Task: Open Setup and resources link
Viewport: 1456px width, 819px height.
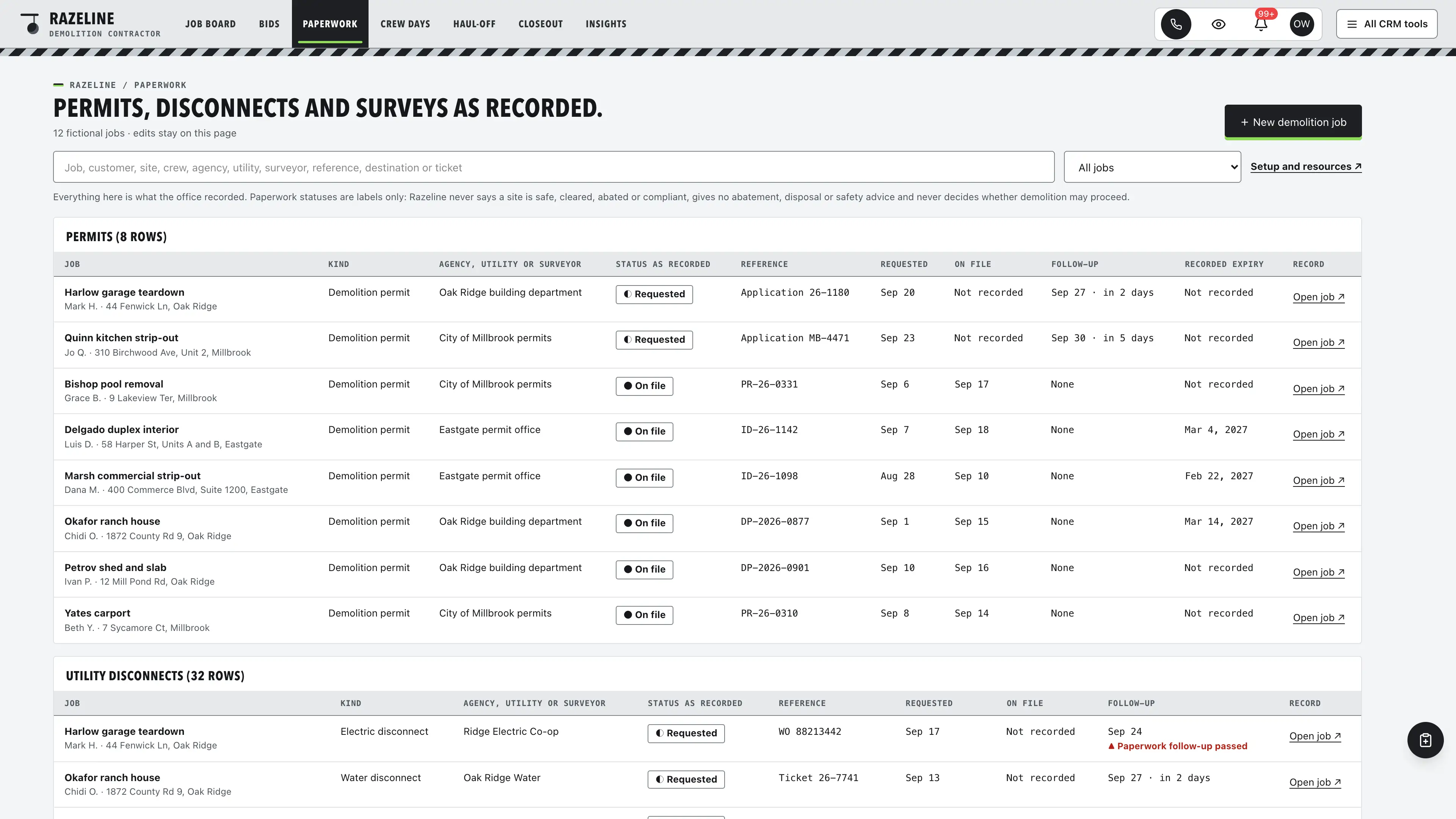Action: pyautogui.click(x=1305, y=167)
